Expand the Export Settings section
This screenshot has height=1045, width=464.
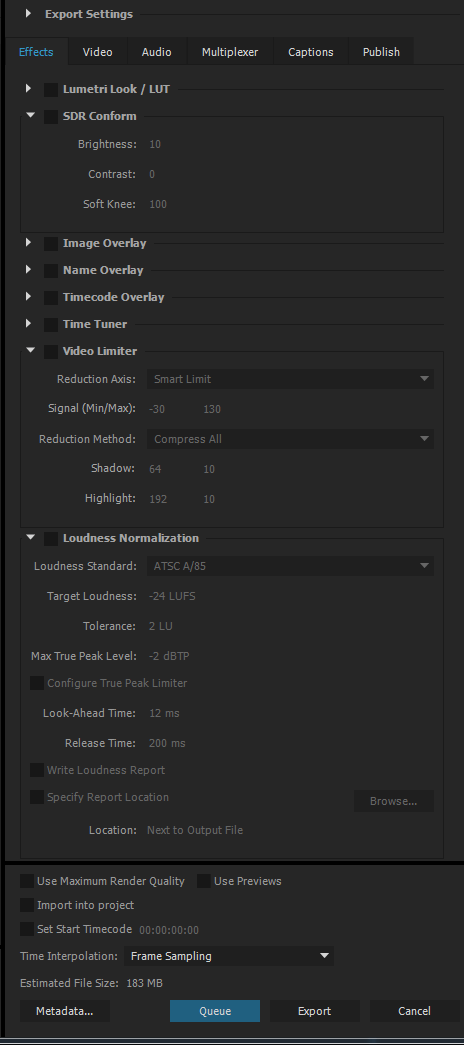coord(28,13)
